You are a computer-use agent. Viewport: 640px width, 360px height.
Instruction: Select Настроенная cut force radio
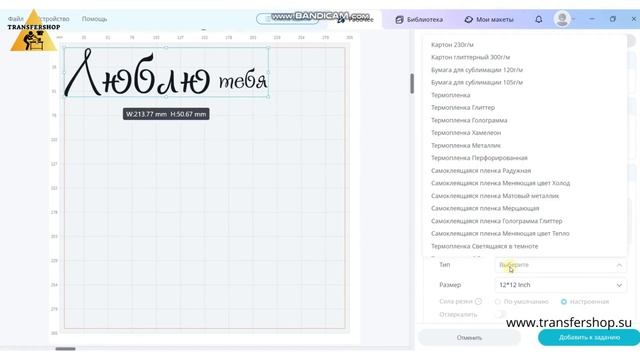(564, 302)
